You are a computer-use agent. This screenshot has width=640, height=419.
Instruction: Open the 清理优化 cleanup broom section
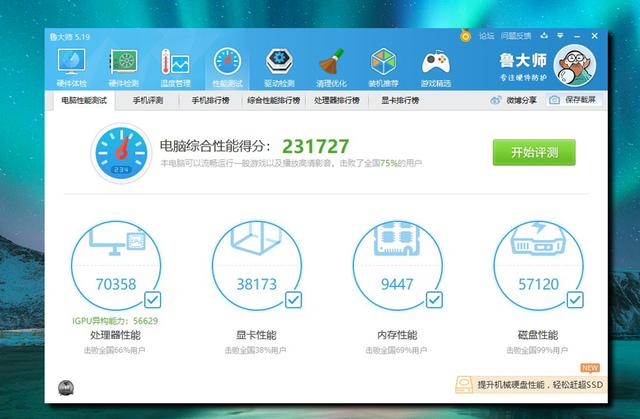(x=331, y=68)
